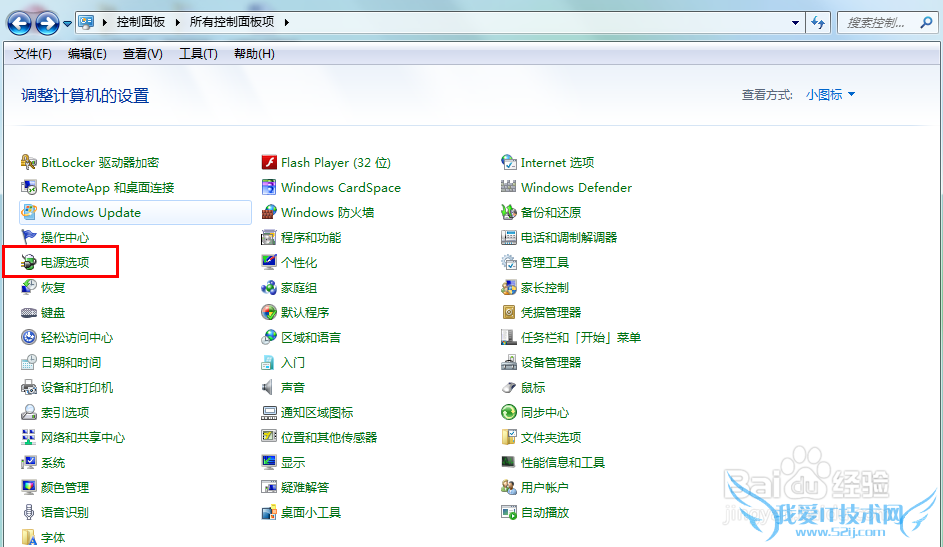Screen dimensions: 943x547
Task: Open the 小图标 view mode dropdown
Action: [831, 95]
